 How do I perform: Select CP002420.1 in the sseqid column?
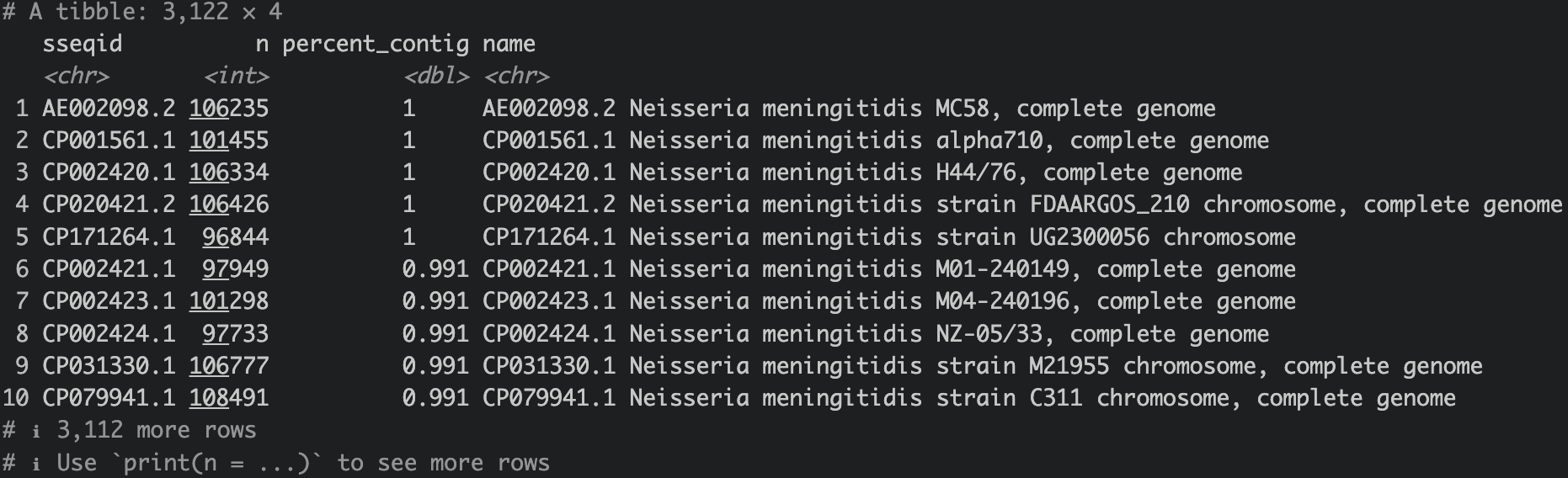tap(109, 173)
